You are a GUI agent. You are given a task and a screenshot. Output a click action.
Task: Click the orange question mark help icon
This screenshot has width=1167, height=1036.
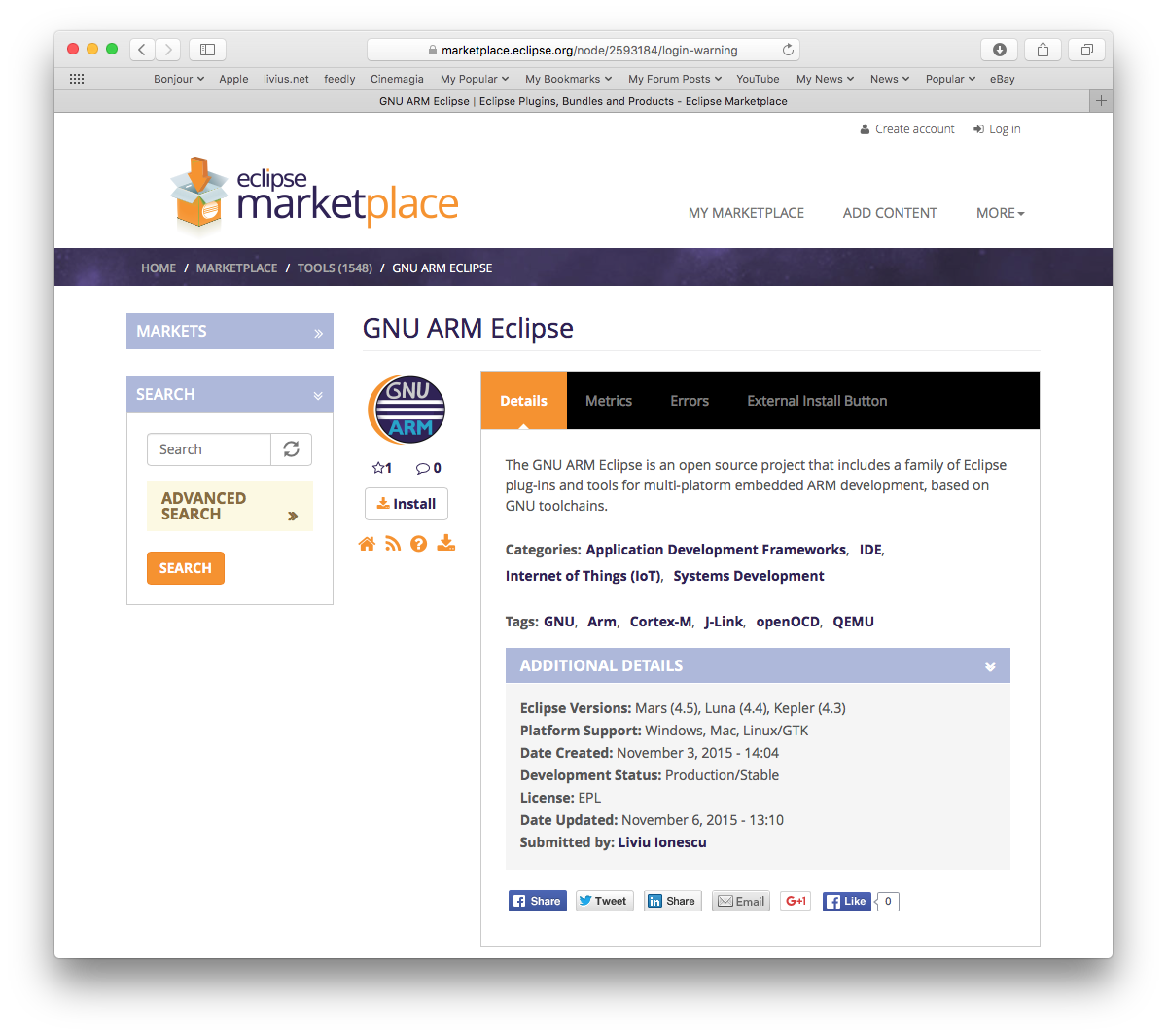tap(418, 544)
